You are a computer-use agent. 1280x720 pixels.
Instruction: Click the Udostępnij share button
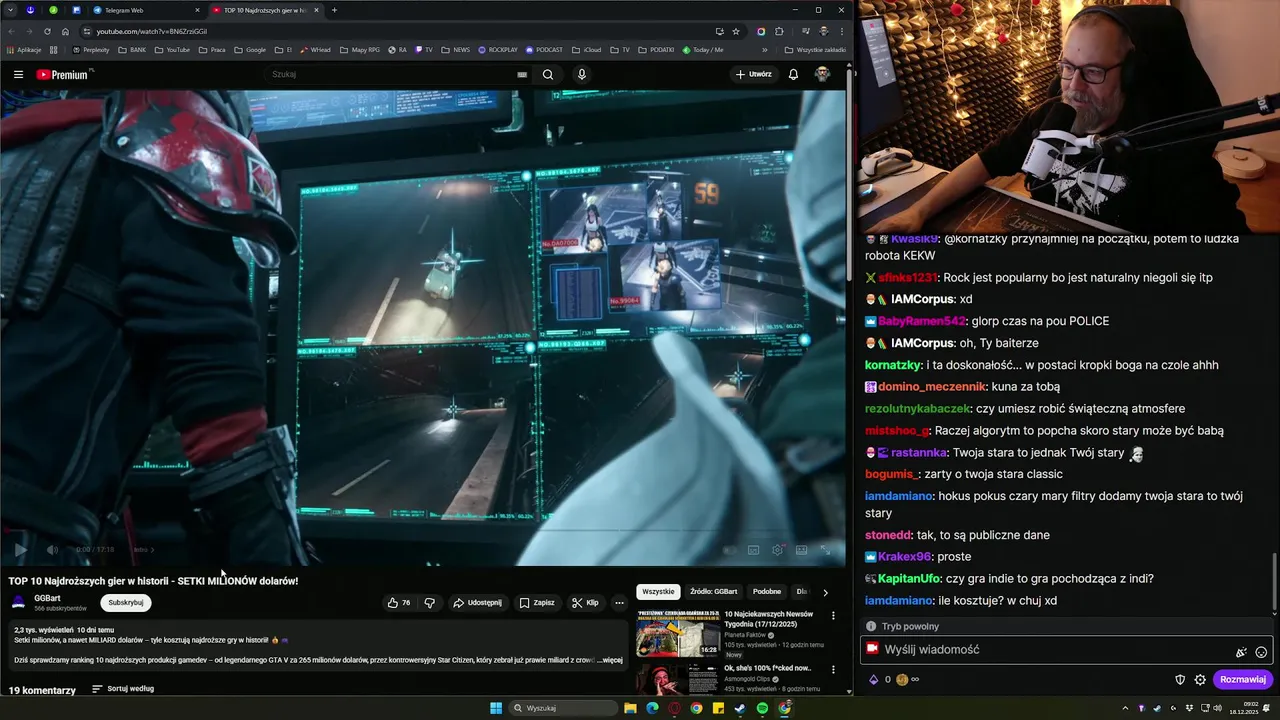[478, 603]
